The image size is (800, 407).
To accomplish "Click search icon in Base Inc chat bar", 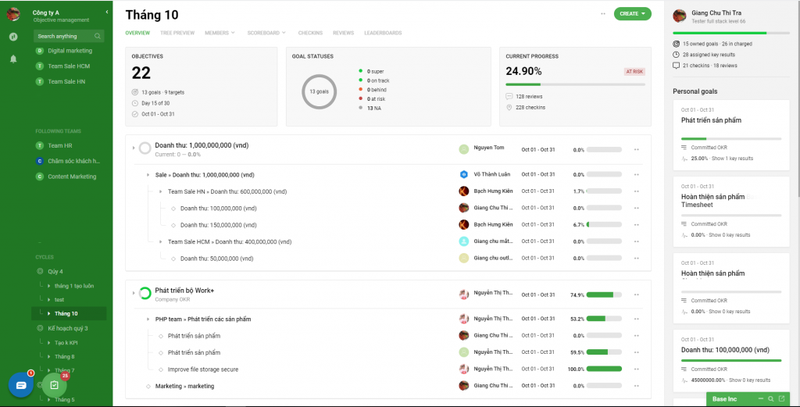I will (771, 399).
